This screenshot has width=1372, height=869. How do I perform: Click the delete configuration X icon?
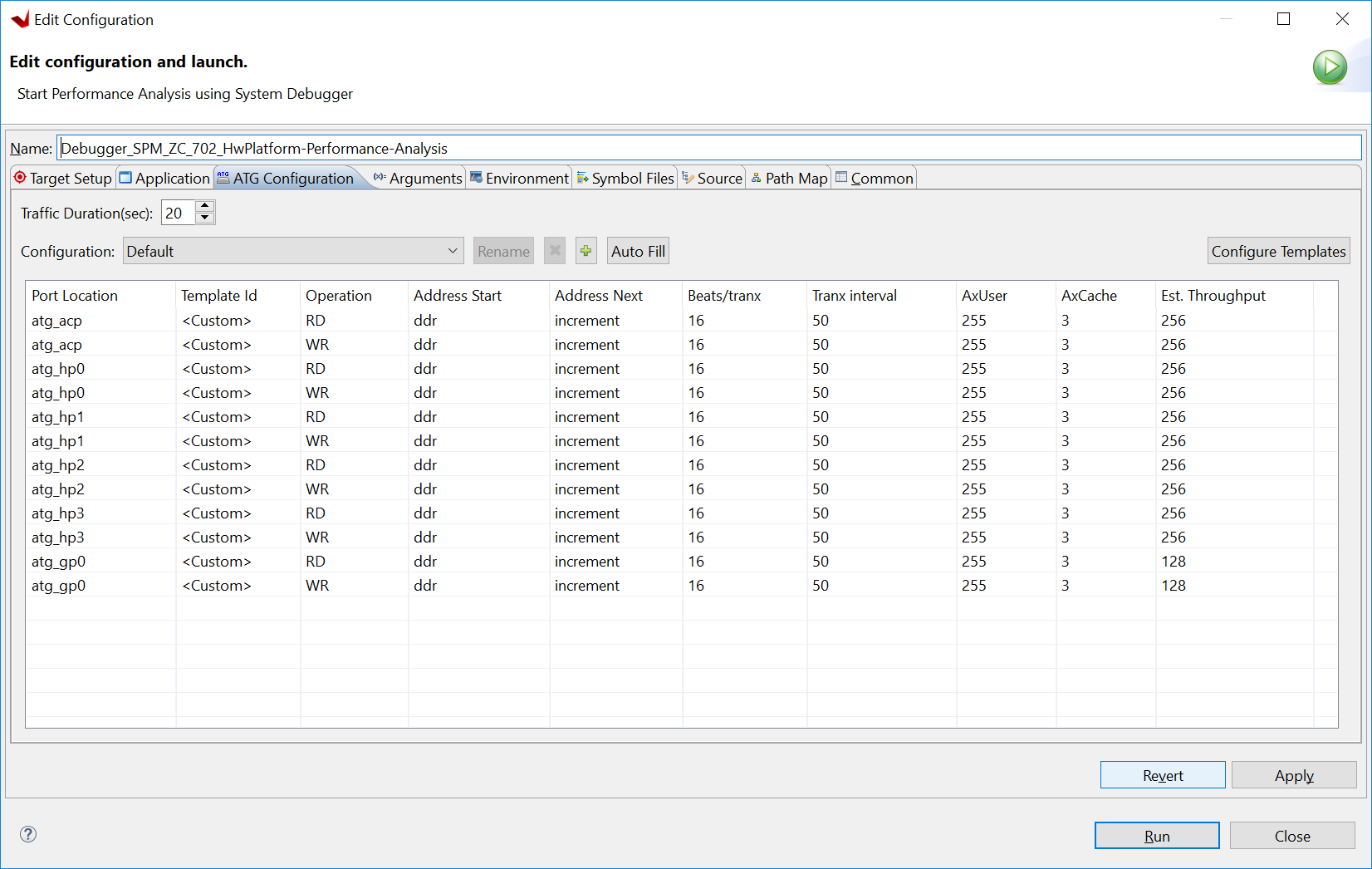pos(554,250)
